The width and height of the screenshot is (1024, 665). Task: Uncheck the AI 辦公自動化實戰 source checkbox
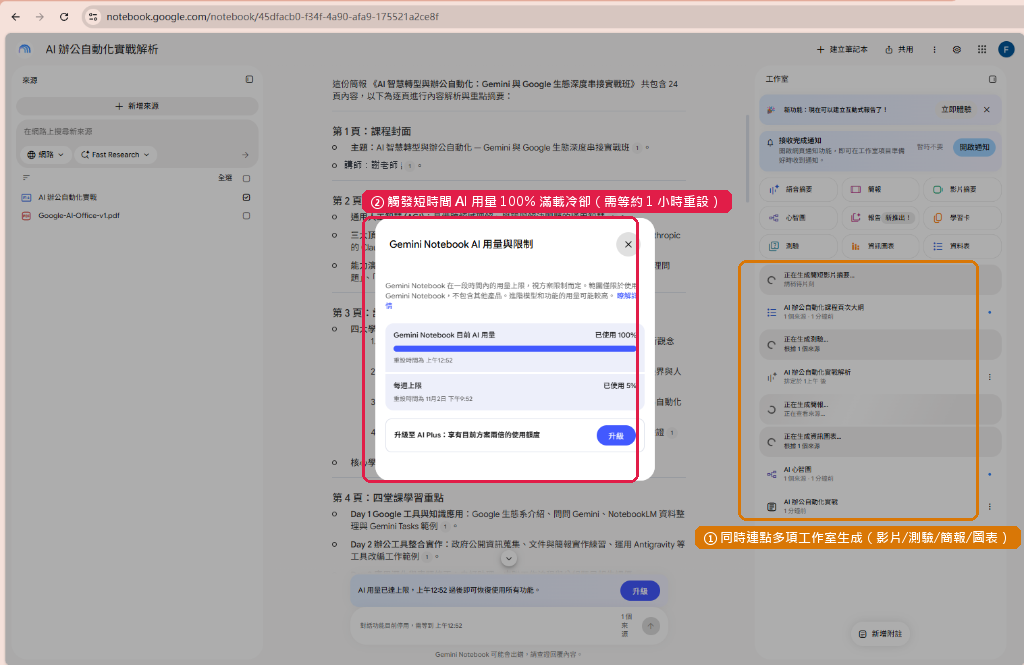[x=246, y=197]
